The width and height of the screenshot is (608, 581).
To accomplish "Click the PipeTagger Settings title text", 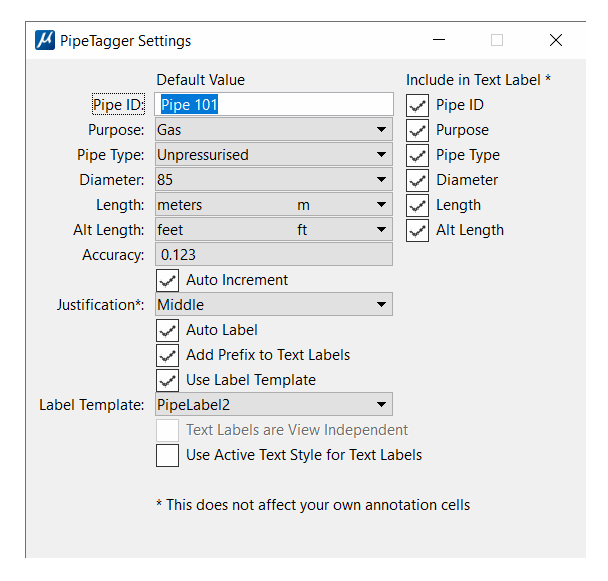I will click(126, 41).
